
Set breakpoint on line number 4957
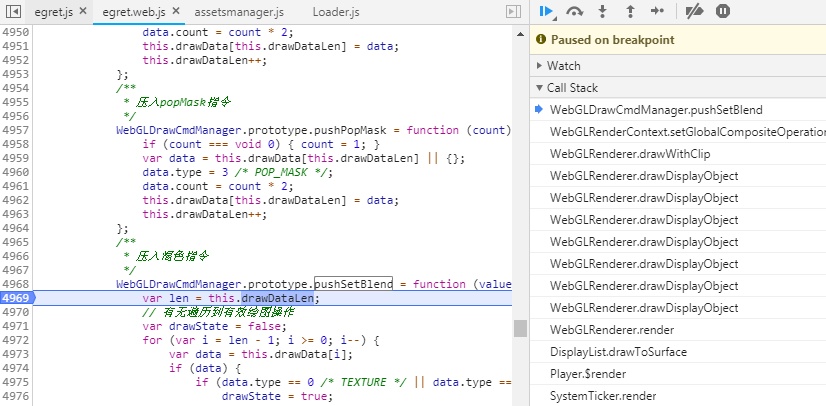[16, 130]
